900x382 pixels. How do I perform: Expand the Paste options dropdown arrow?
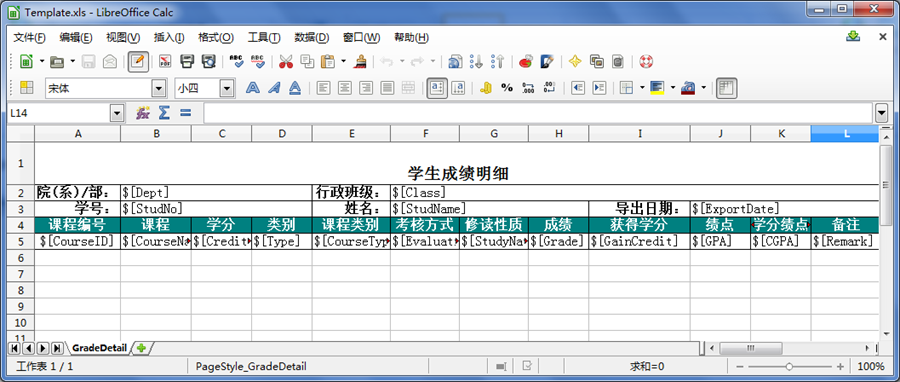pos(343,61)
